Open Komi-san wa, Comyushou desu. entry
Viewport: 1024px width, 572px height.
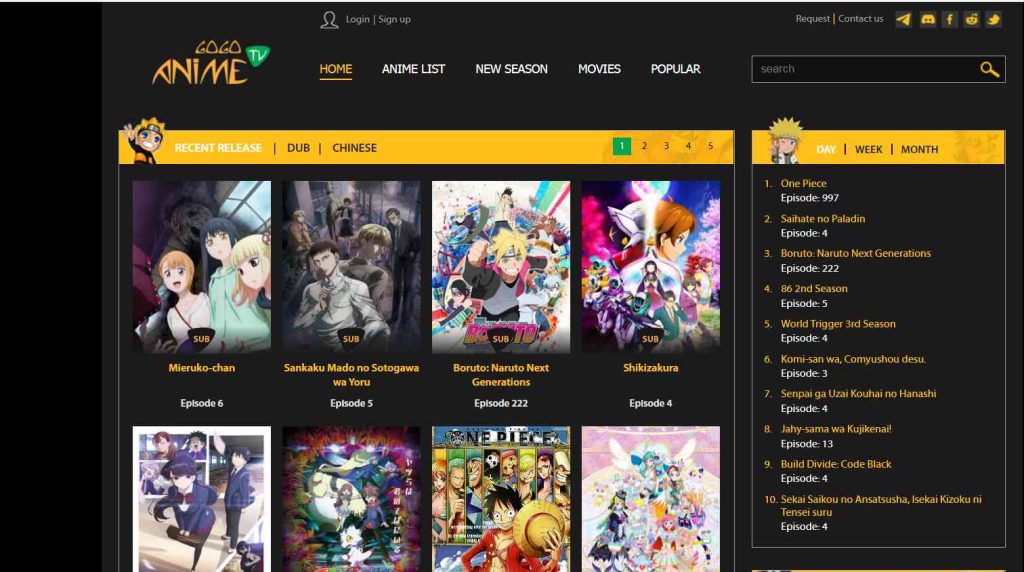853,359
